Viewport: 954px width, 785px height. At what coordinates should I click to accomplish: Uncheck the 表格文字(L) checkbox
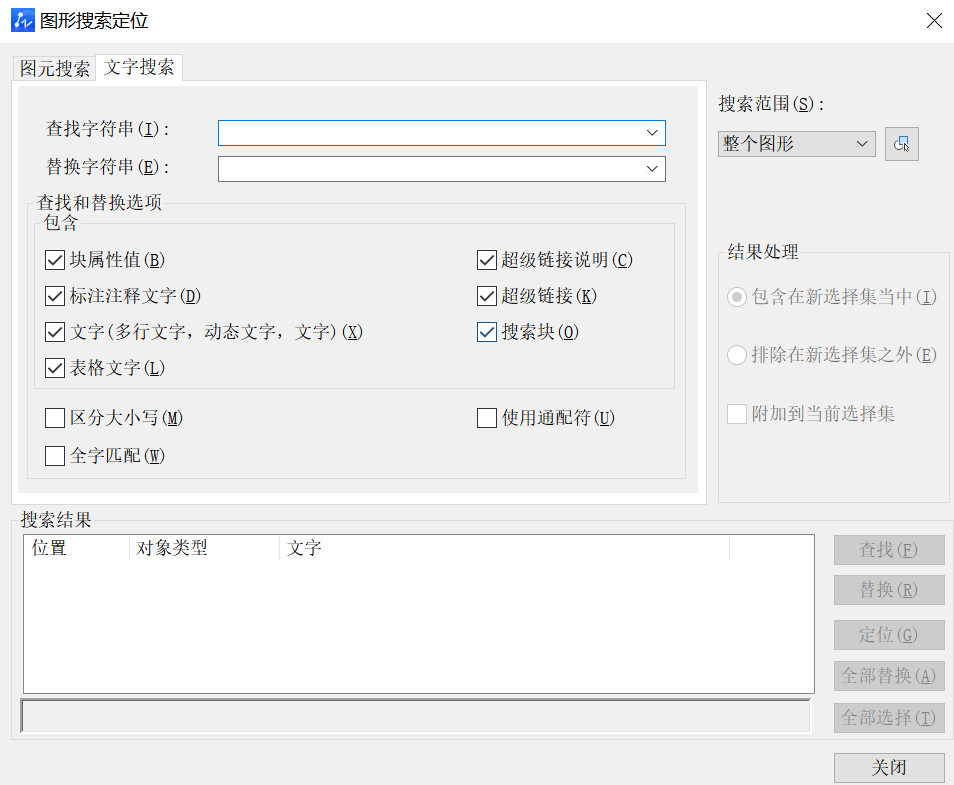(x=55, y=368)
